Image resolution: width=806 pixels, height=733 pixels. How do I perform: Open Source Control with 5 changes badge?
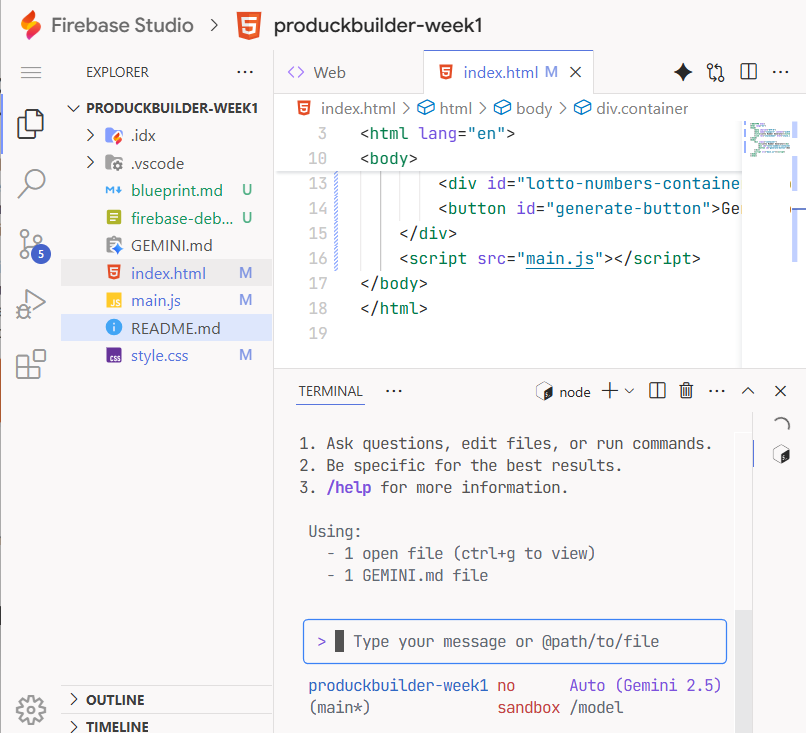click(x=32, y=245)
